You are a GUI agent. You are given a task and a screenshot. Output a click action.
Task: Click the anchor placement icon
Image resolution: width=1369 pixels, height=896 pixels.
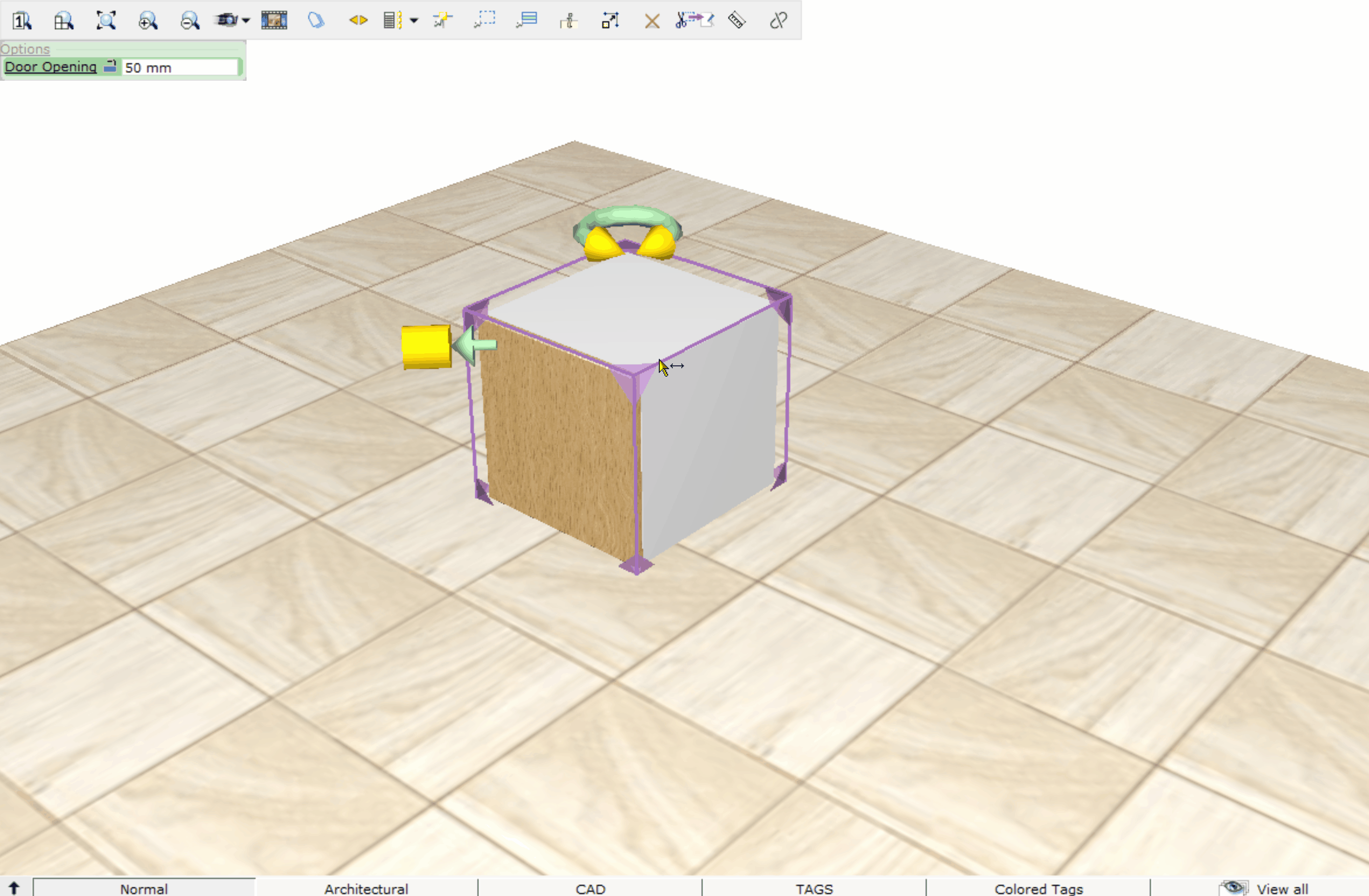coord(568,21)
